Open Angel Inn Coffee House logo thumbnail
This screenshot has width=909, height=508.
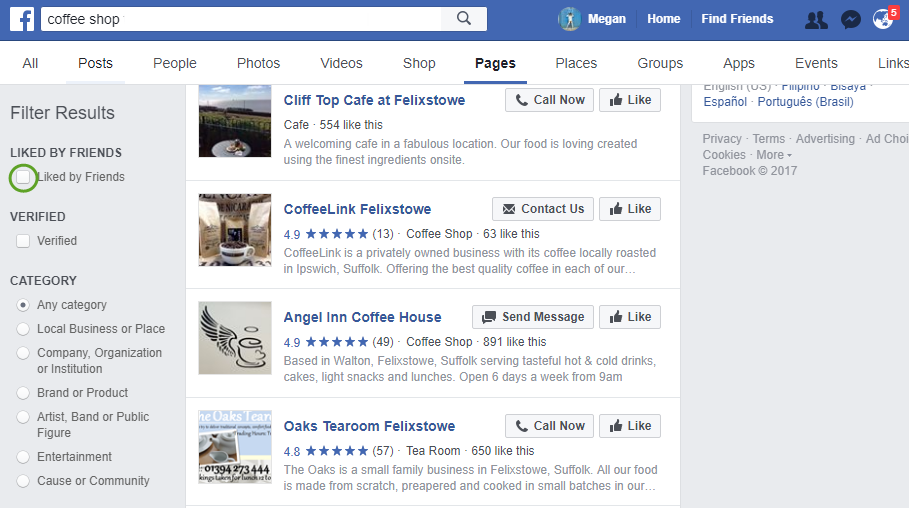tap(235, 338)
